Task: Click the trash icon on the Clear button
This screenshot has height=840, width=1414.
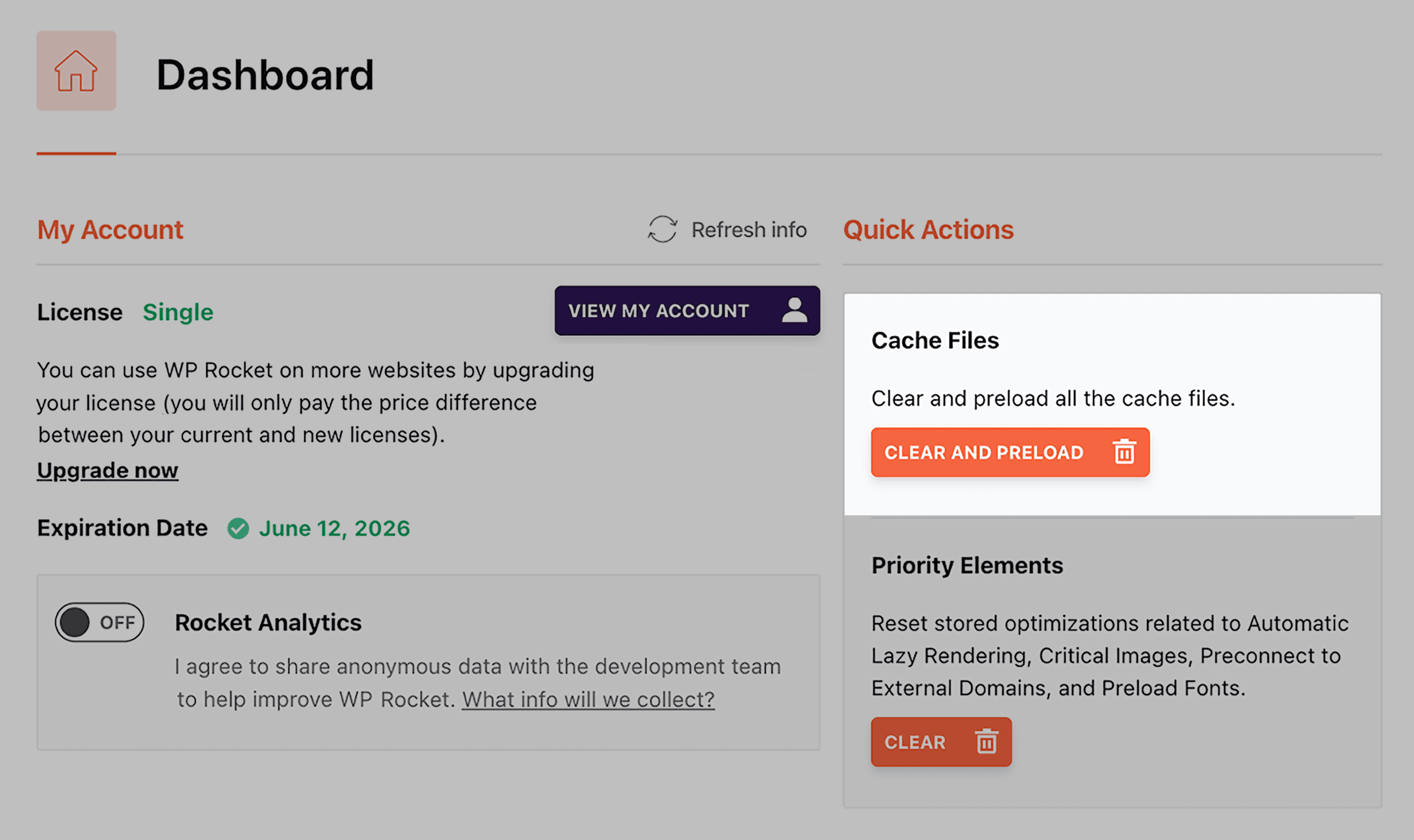Action: point(986,742)
